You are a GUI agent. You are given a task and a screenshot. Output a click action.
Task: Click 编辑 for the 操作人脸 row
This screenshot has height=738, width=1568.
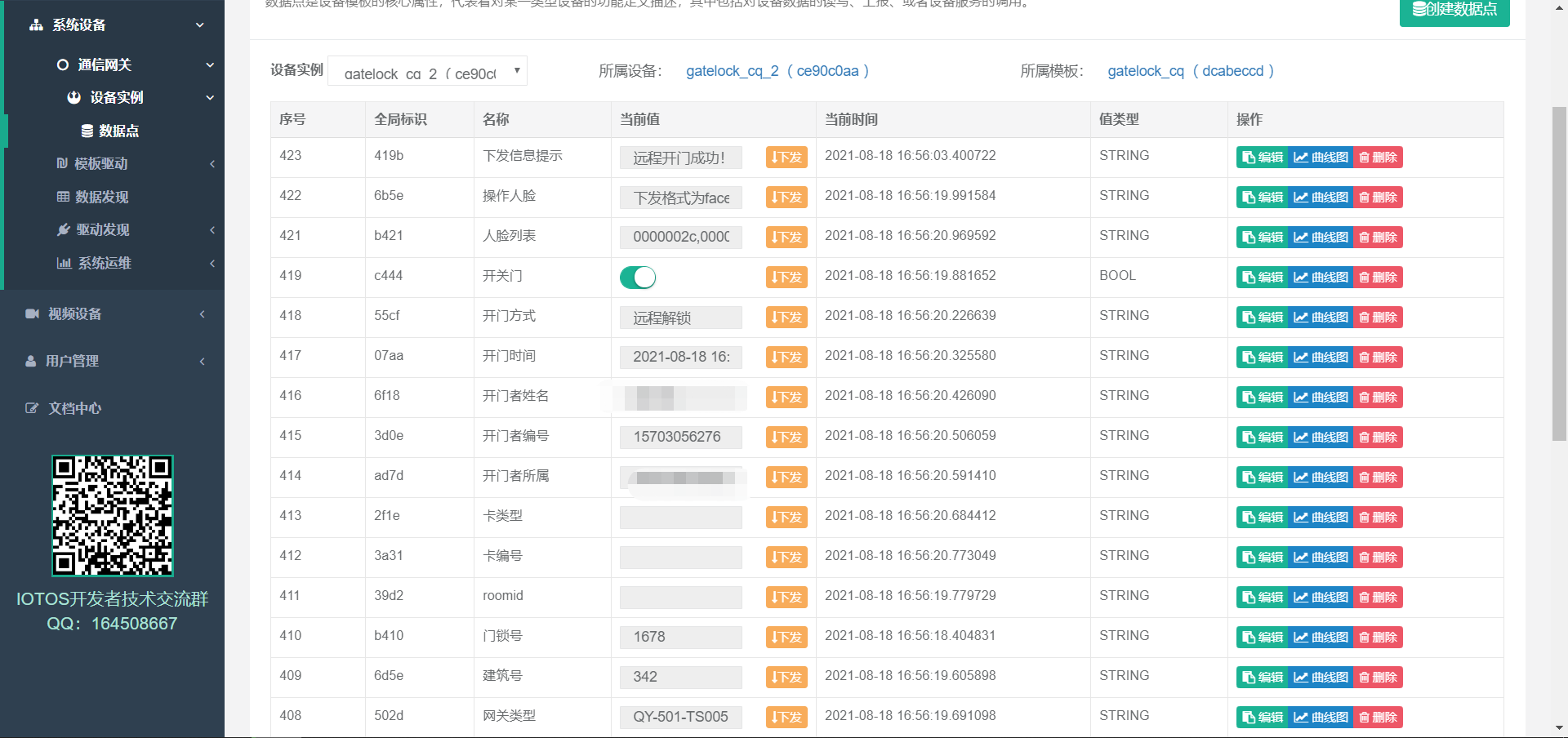[1263, 198]
